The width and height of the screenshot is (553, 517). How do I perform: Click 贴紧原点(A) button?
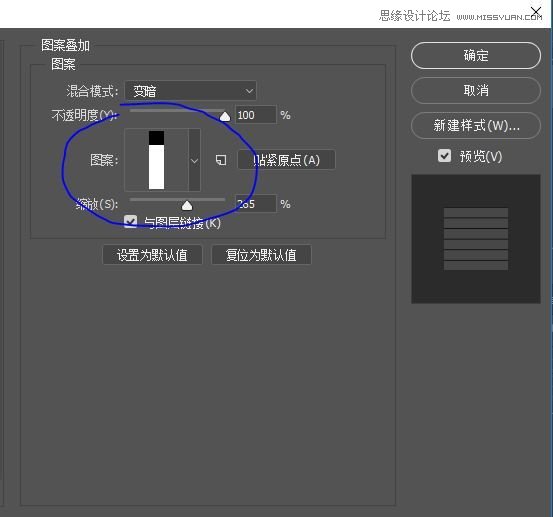click(x=286, y=160)
